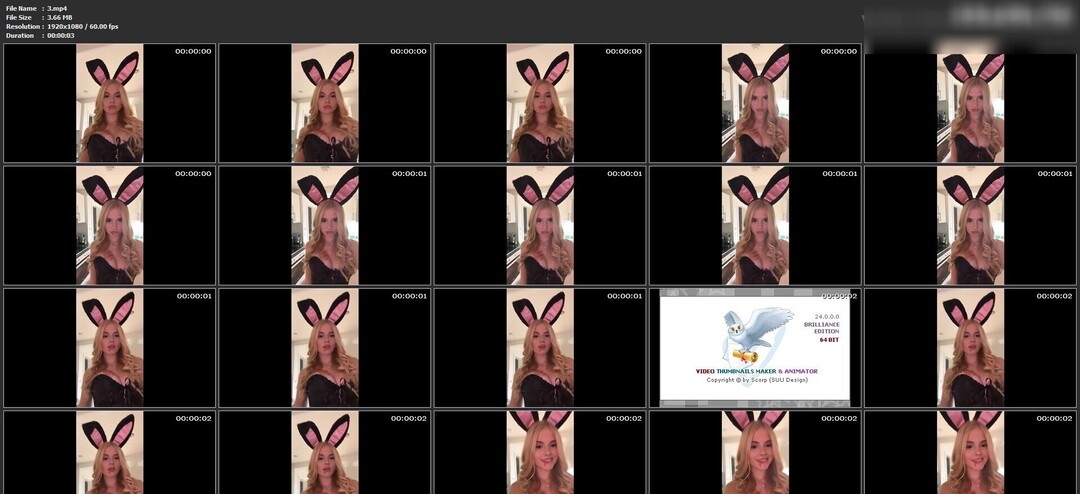The image size is (1080, 494).
Task: Open the last thumbnail in the bottom row
Action: (x=970, y=452)
